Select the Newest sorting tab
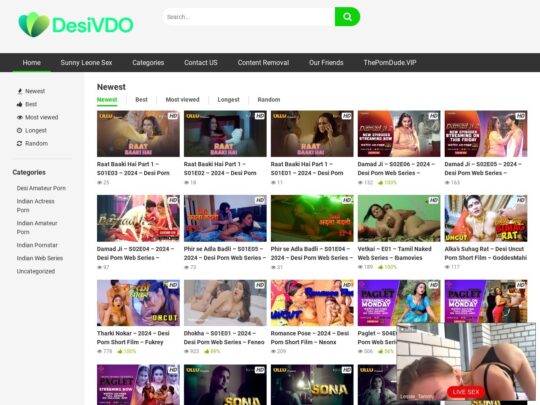The width and height of the screenshot is (540, 405). click(x=107, y=100)
